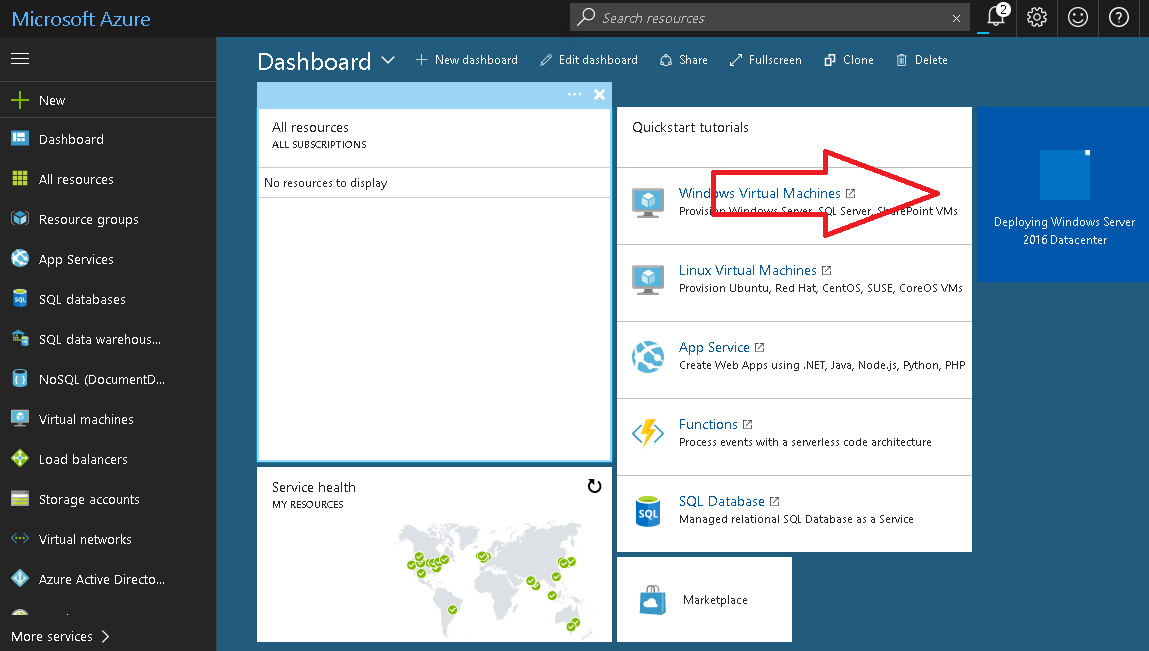
Task: Open the help question mark icon
Action: pyautogui.click(x=1119, y=17)
